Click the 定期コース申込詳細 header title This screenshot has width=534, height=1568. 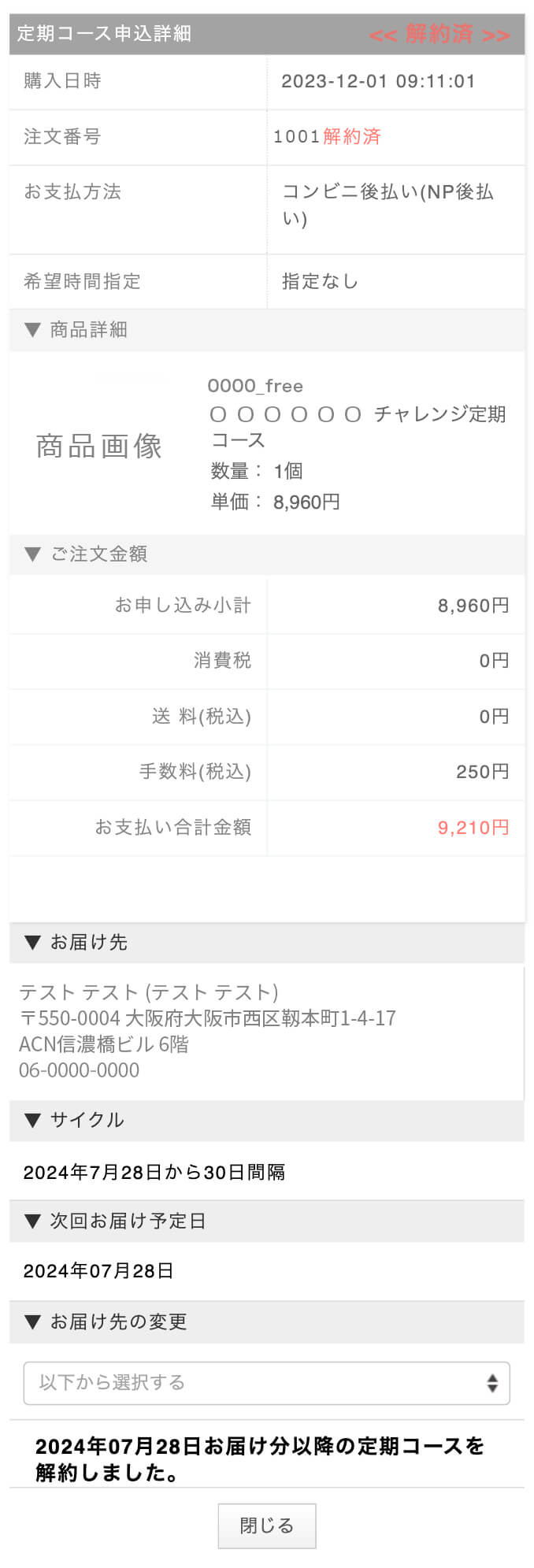(x=104, y=34)
